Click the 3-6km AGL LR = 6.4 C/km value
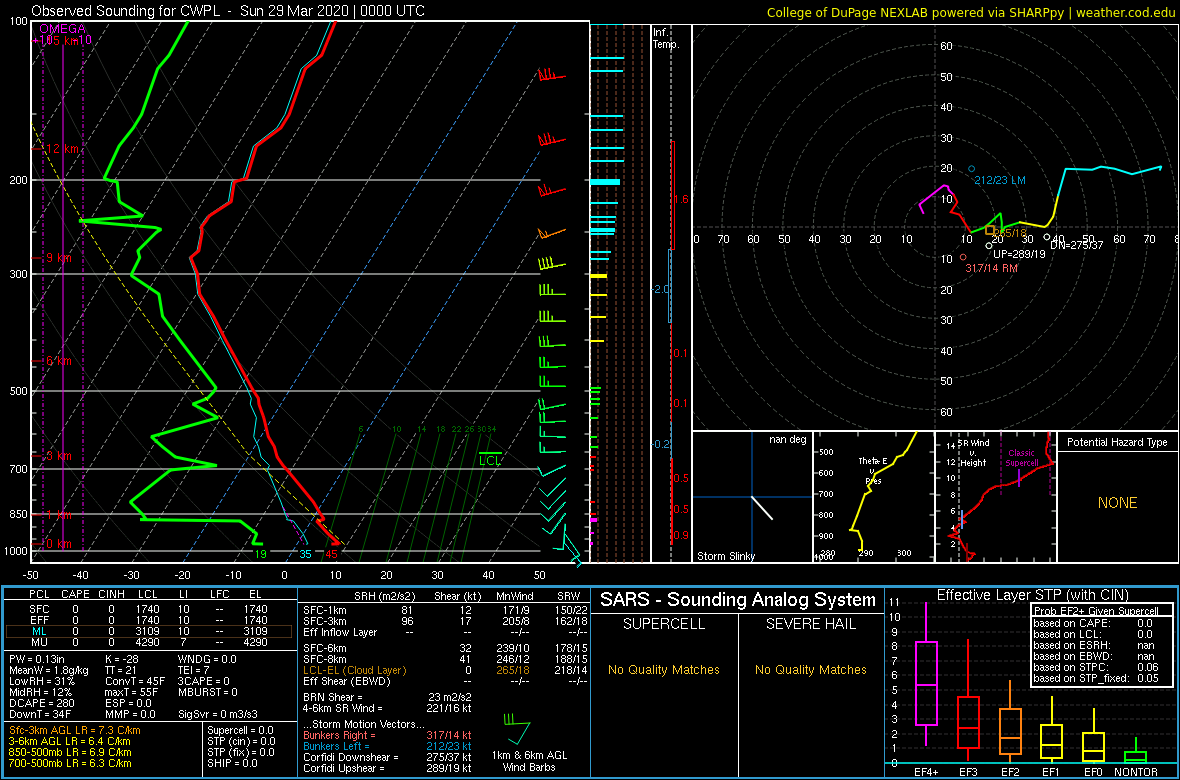 (x=69, y=741)
